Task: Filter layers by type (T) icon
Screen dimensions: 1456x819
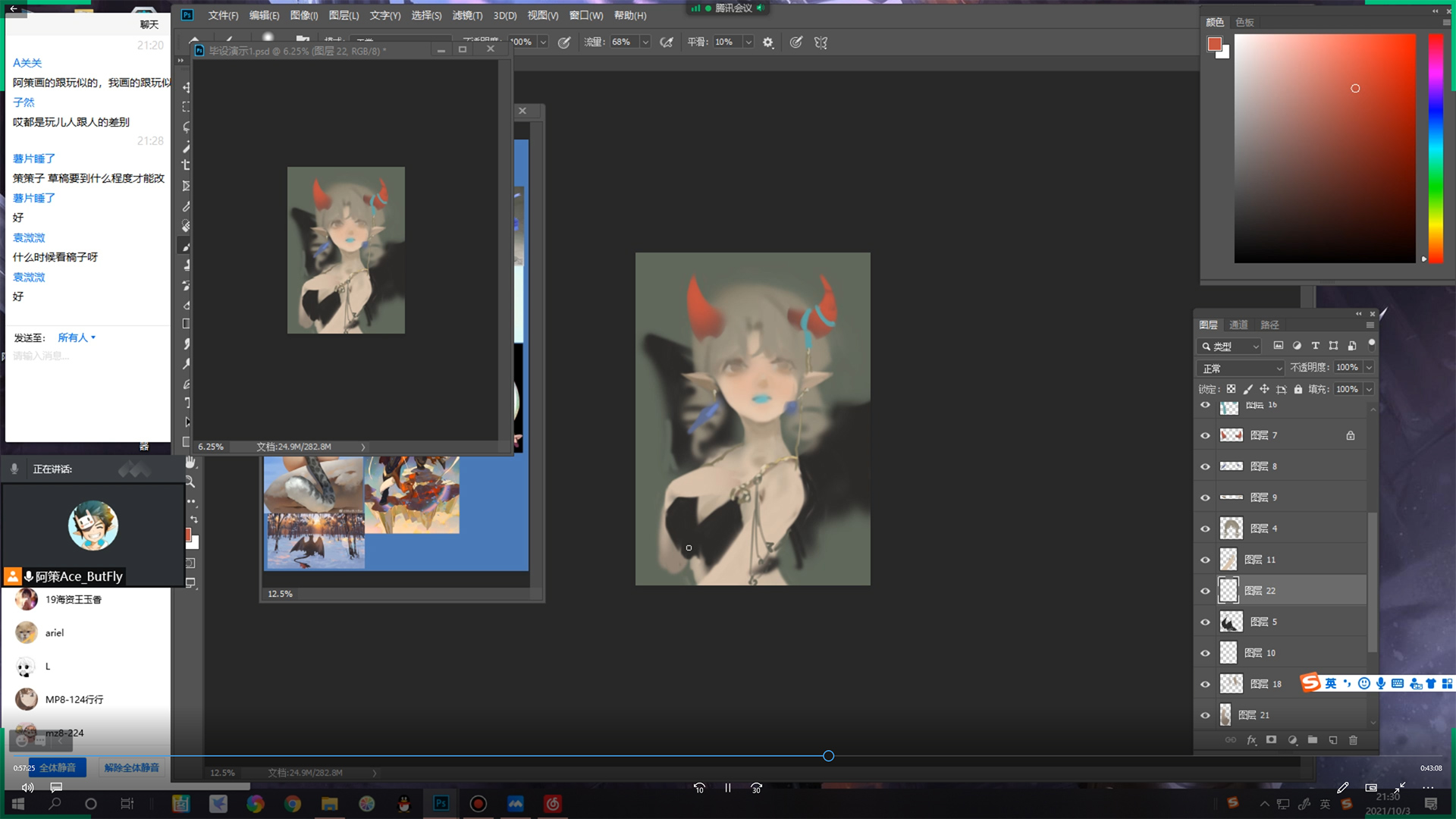Action: tap(1316, 346)
